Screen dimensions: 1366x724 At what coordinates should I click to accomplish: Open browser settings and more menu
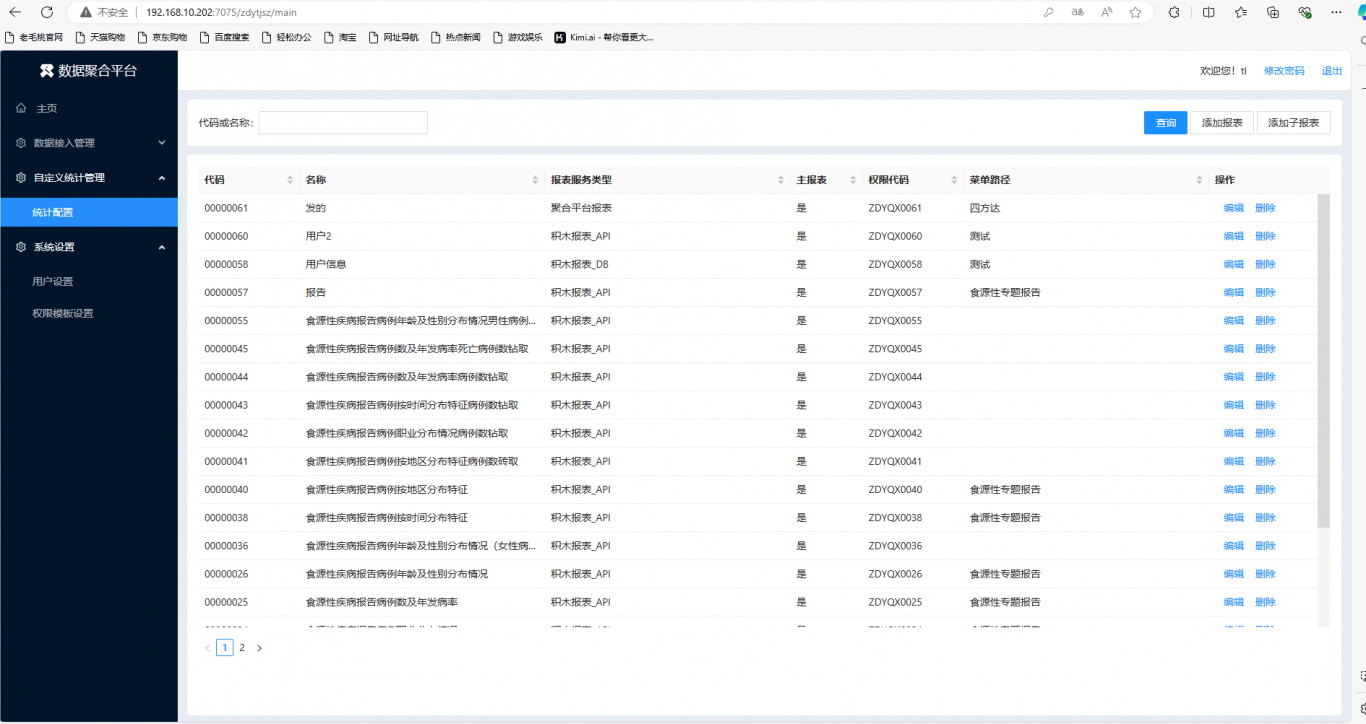point(1337,12)
